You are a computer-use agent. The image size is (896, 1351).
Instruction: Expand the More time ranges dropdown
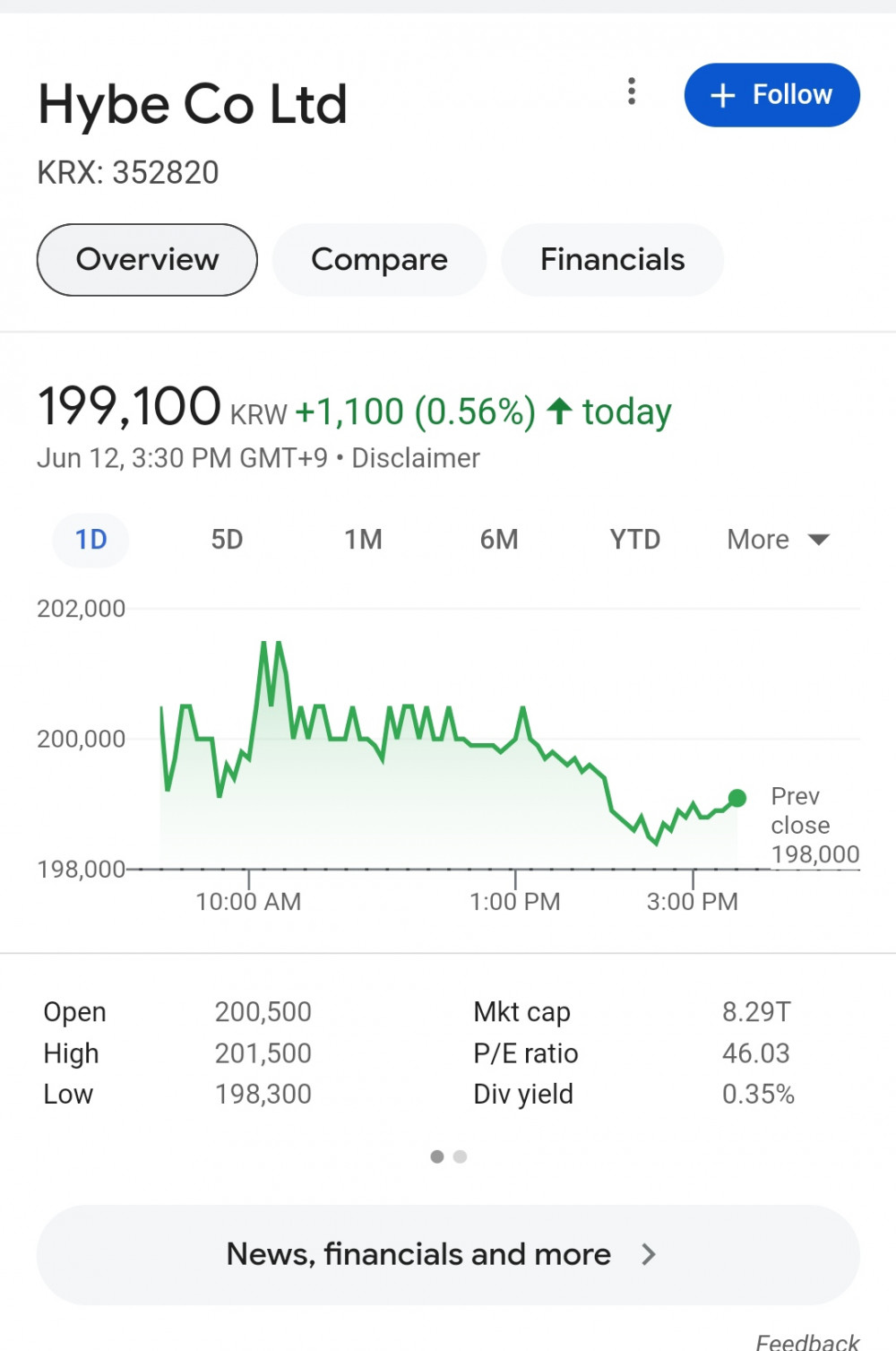[778, 540]
